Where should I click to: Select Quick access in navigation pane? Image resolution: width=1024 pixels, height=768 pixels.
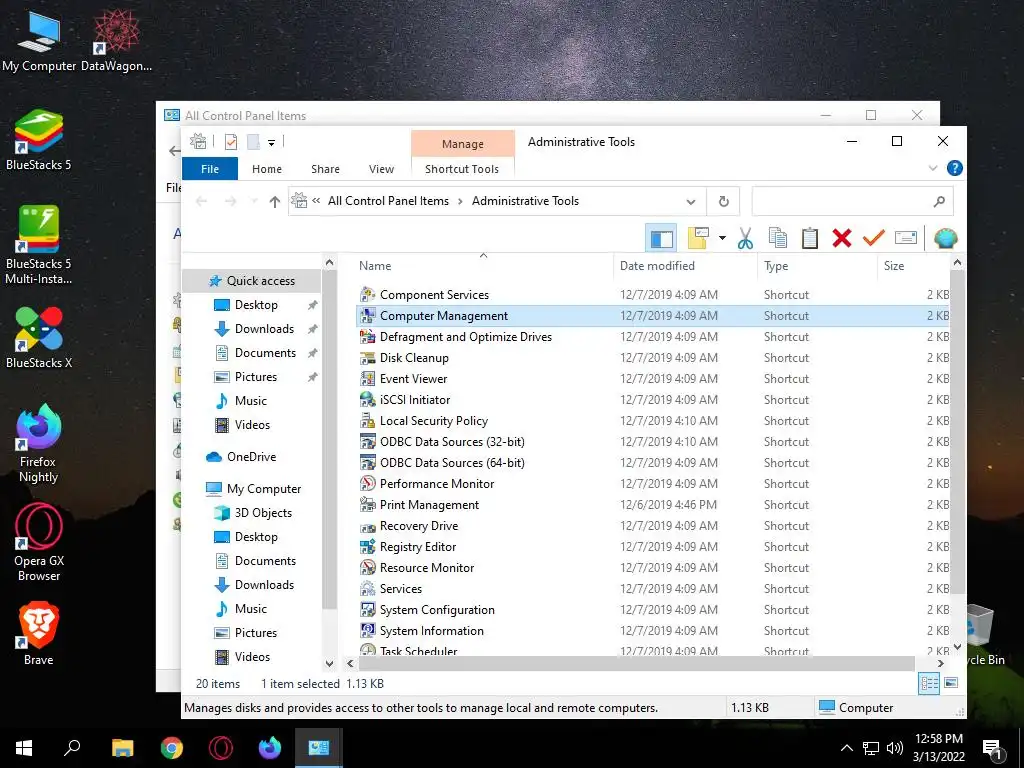click(252, 281)
